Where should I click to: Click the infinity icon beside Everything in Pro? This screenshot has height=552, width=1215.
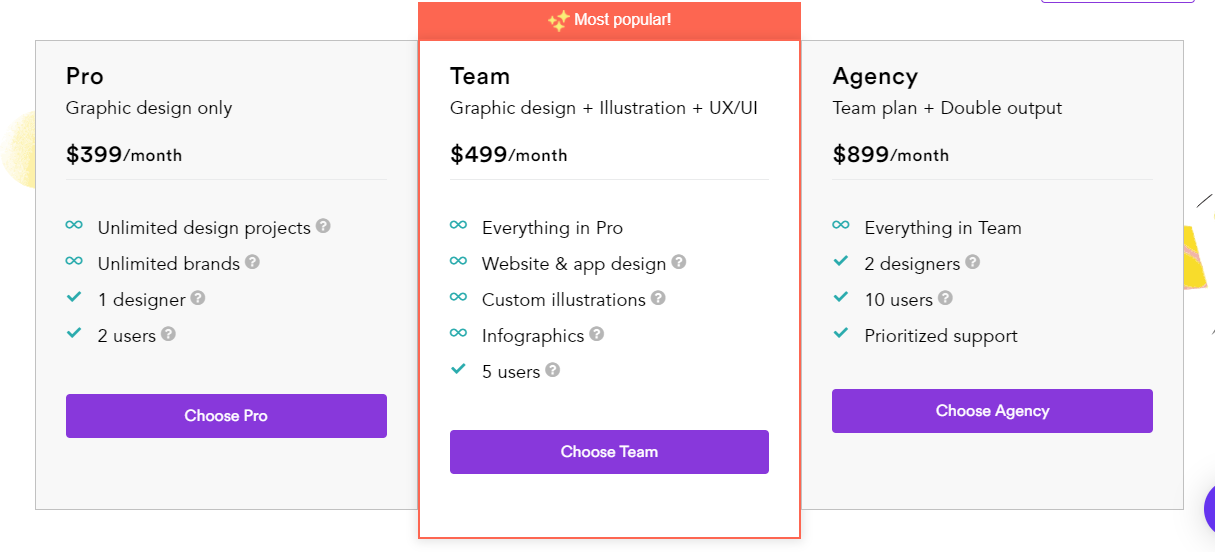[x=458, y=226]
